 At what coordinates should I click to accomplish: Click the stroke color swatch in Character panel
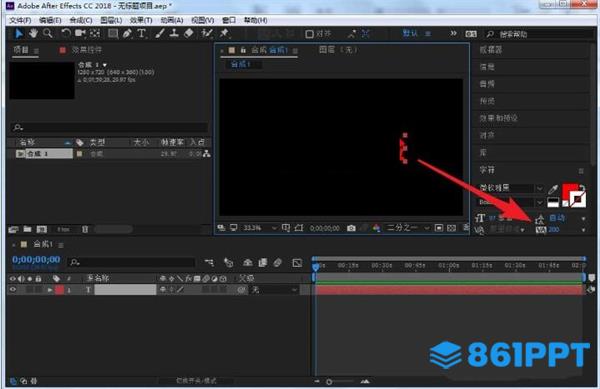(x=577, y=199)
